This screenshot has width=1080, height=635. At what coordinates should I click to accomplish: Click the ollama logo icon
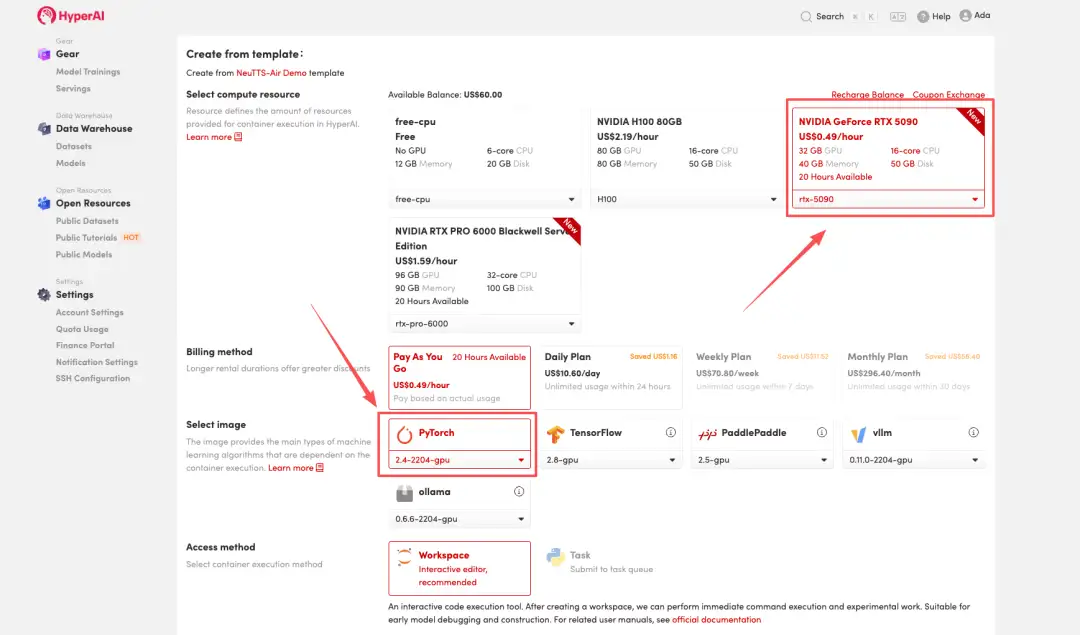[x=404, y=493]
